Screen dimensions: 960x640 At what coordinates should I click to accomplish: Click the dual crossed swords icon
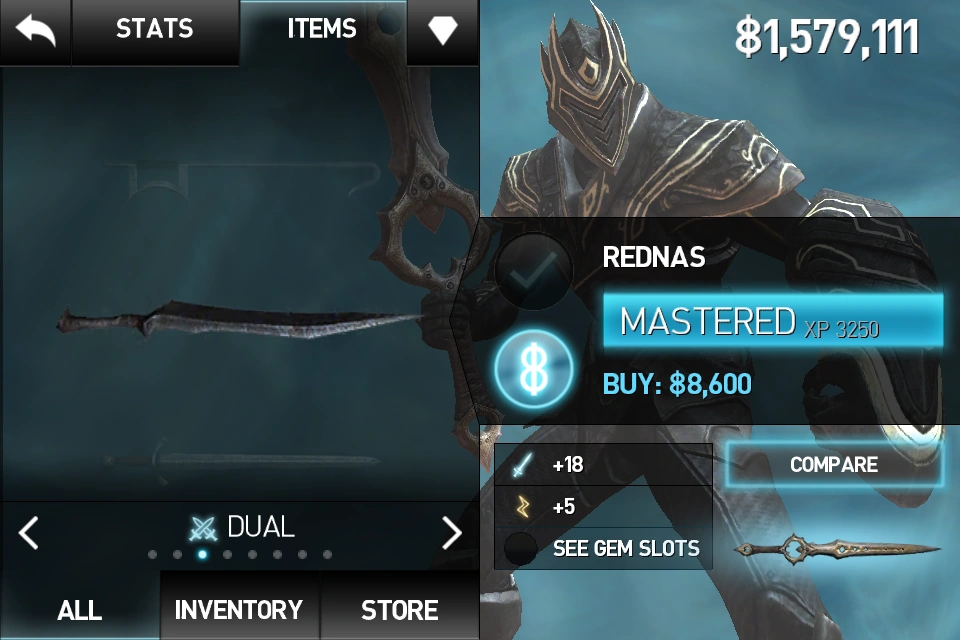tap(203, 528)
